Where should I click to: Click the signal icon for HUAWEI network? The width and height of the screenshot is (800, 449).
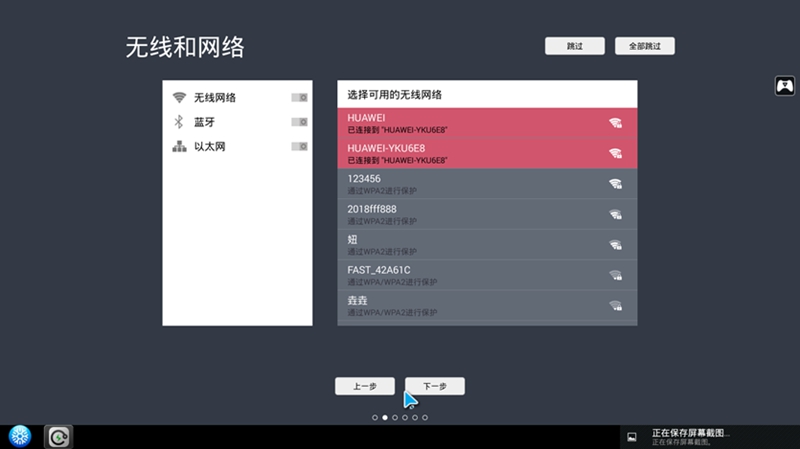coord(615,123)
